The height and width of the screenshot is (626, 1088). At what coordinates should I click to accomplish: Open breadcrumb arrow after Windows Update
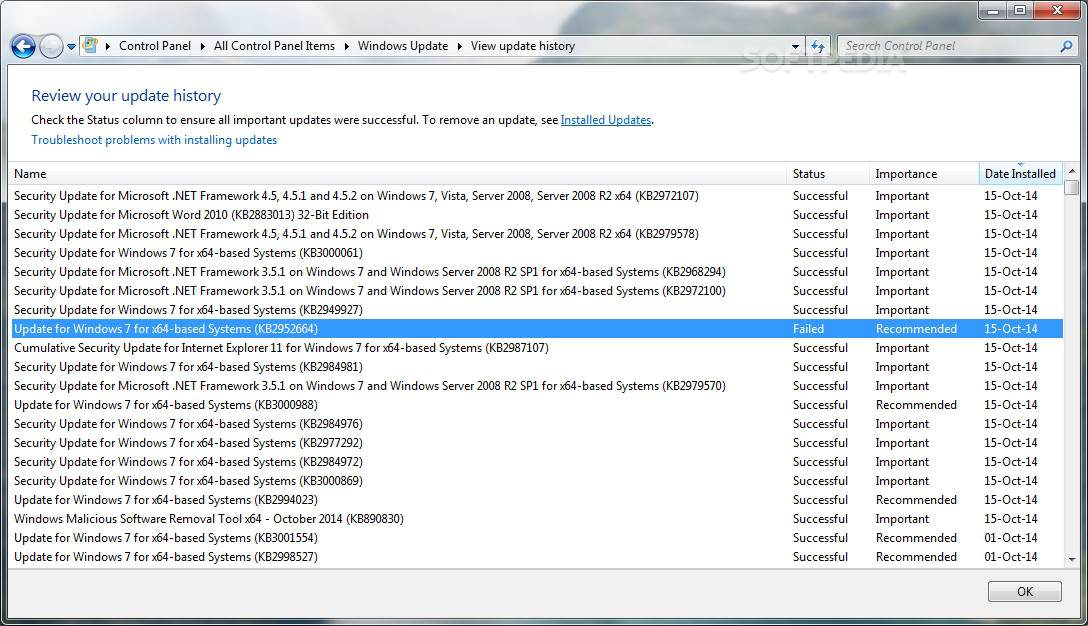click(459, 46)
